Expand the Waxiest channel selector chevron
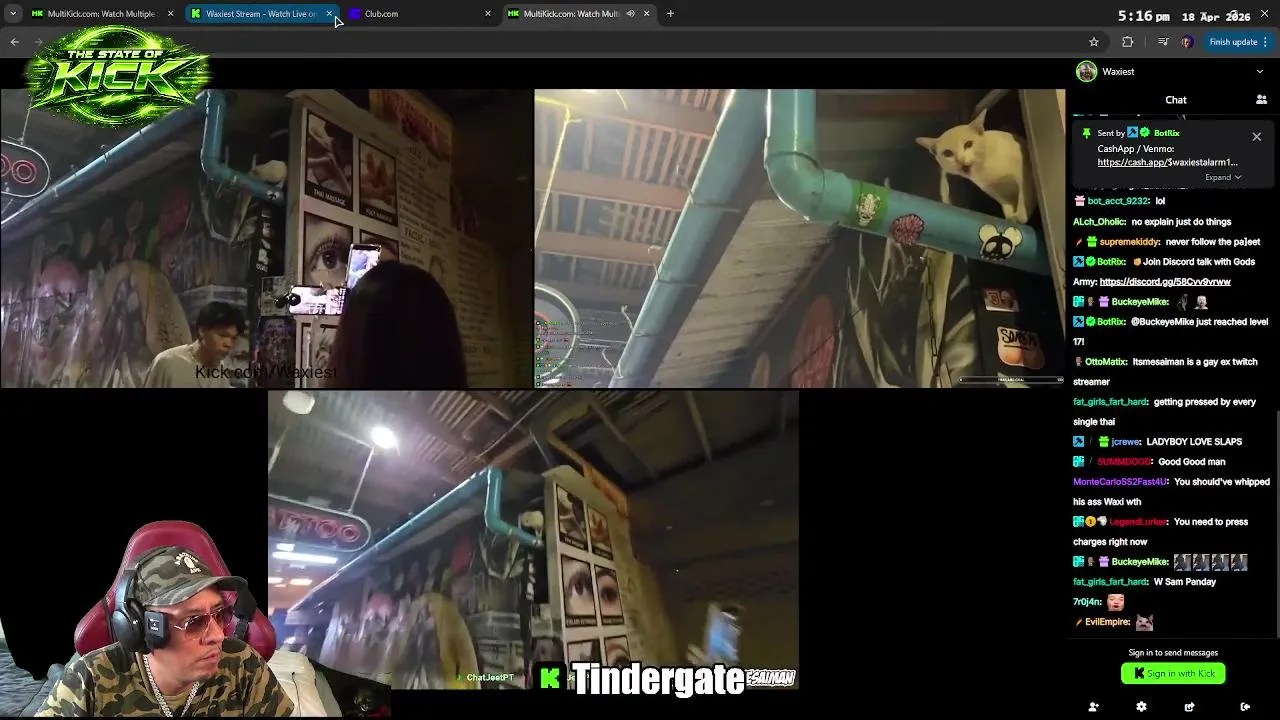This screenshot has height=720, width=1280. click(1260, 72)
